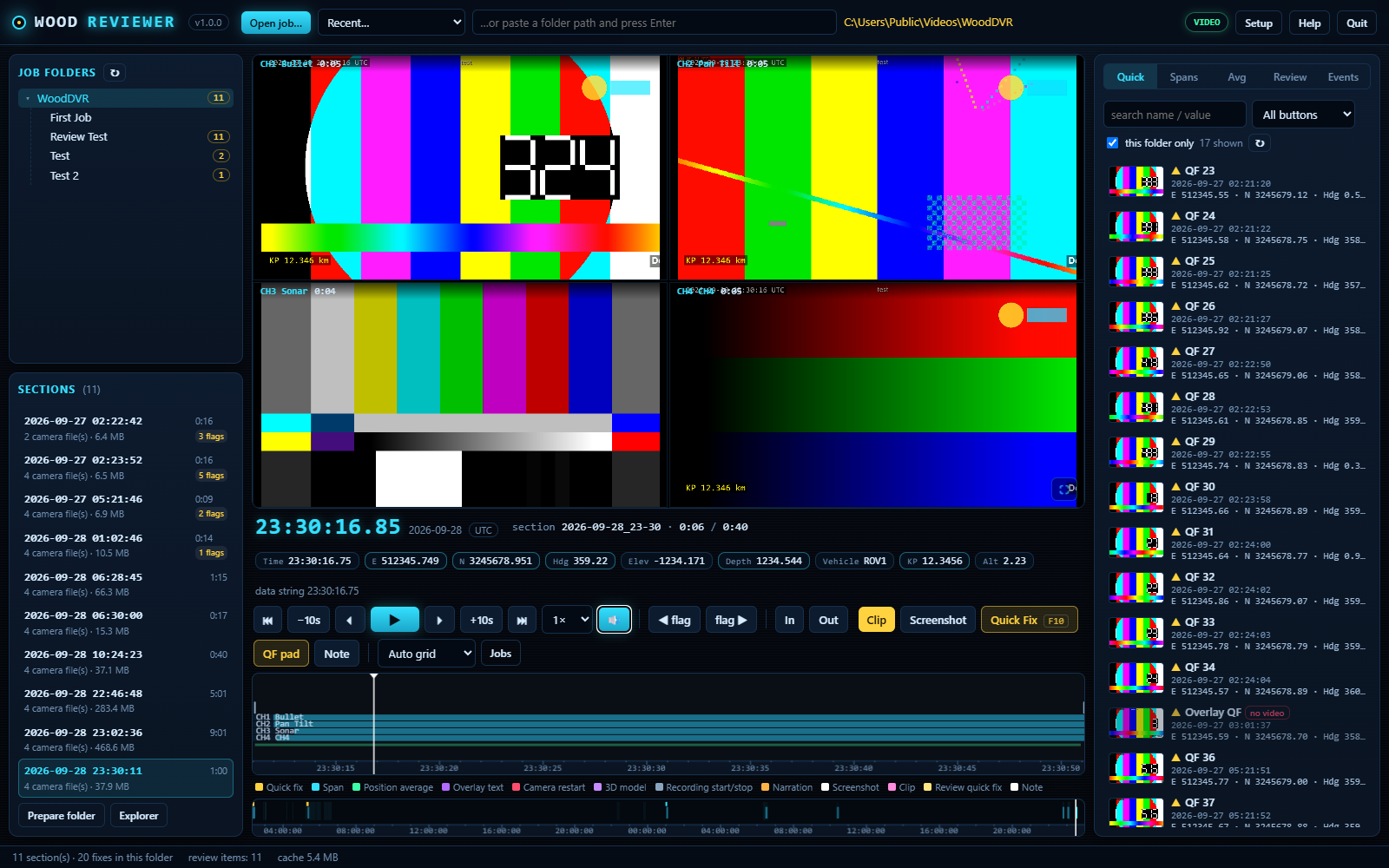Play the video
This screenshot has width=1389, height=868.
click(x=394, y=620)
